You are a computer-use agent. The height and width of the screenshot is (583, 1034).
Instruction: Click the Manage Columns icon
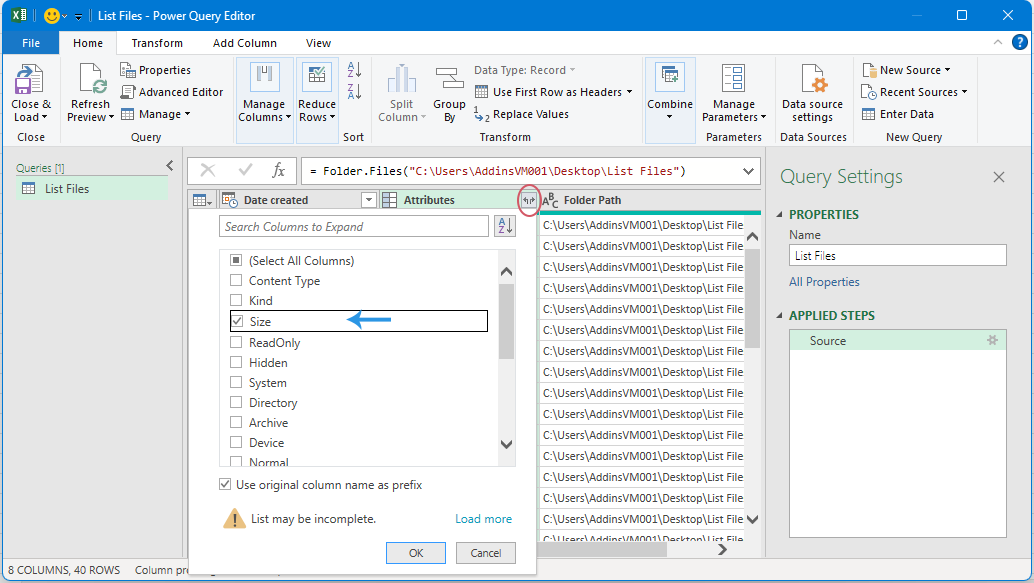tap(264, 77)
